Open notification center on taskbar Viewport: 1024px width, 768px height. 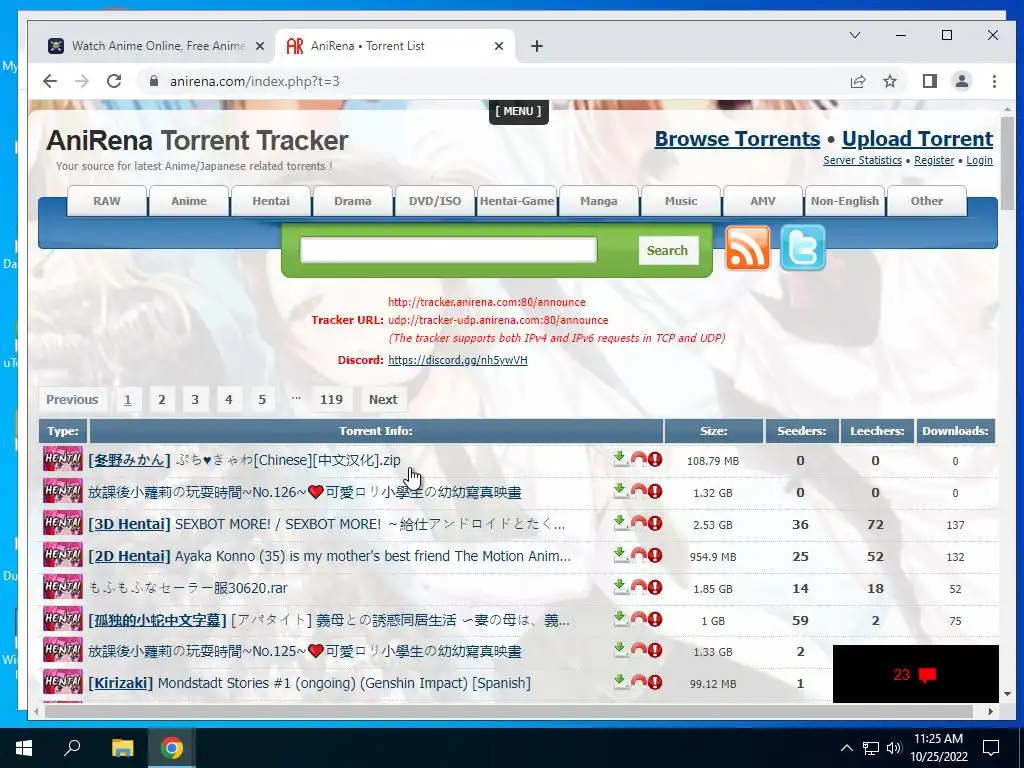coord(991,748)
